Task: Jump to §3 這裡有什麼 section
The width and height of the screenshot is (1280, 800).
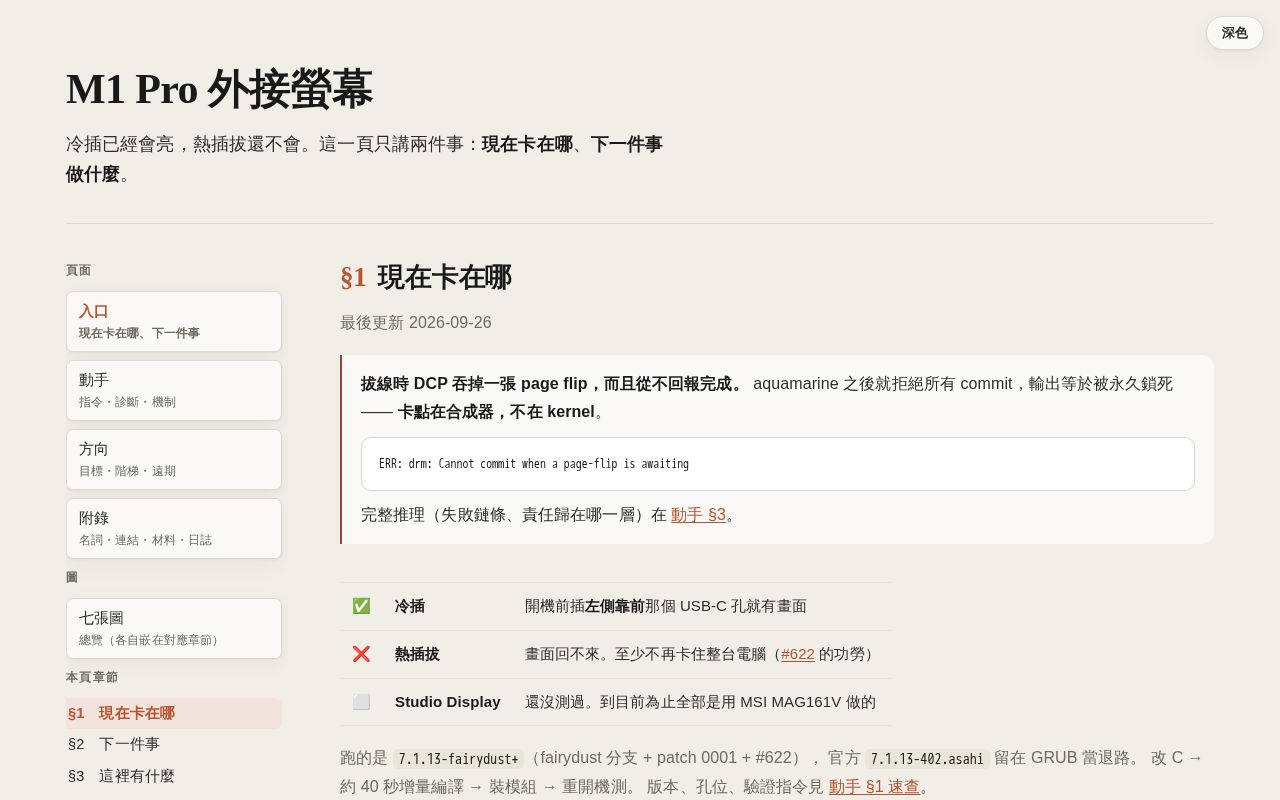Action: [x=174, y=775]
